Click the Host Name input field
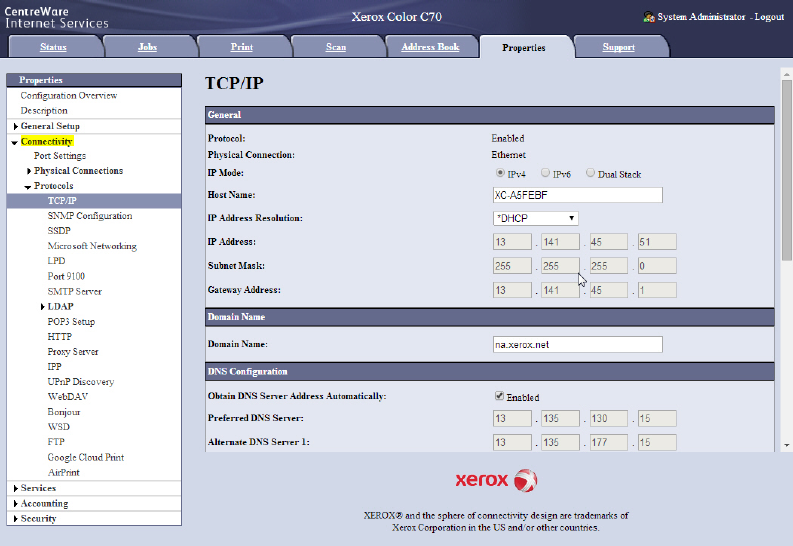 tap(577, 195)
